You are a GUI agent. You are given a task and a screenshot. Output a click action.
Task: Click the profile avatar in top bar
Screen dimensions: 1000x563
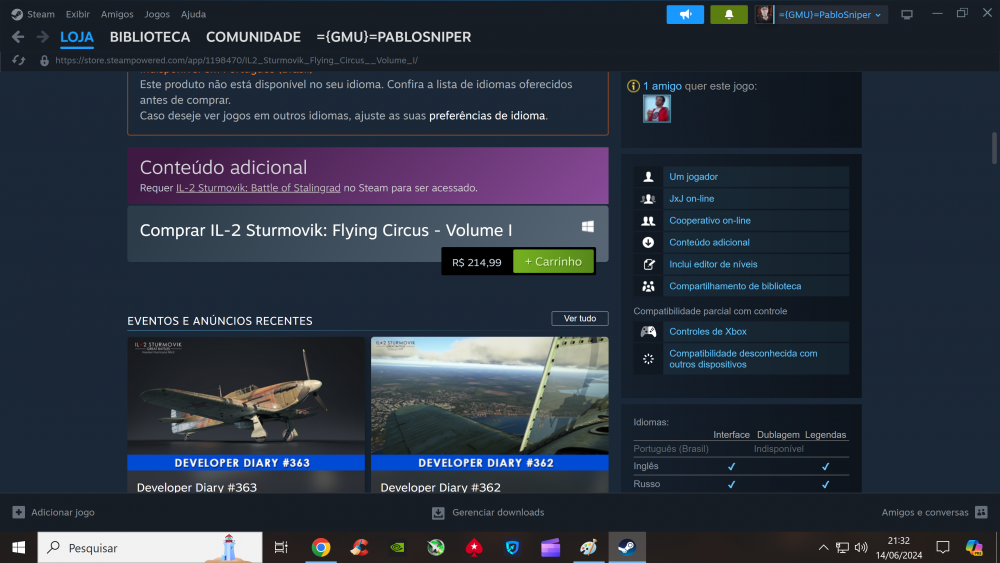tap(764, 14)
